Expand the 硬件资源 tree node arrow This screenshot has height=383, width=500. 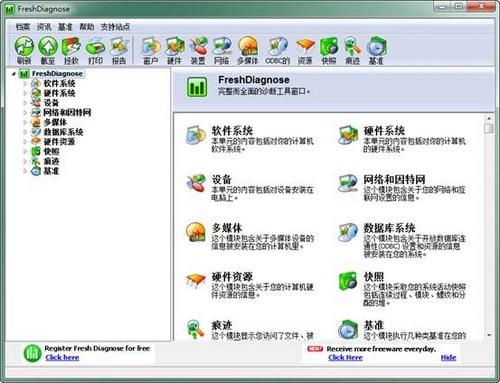tap(25, 141)
